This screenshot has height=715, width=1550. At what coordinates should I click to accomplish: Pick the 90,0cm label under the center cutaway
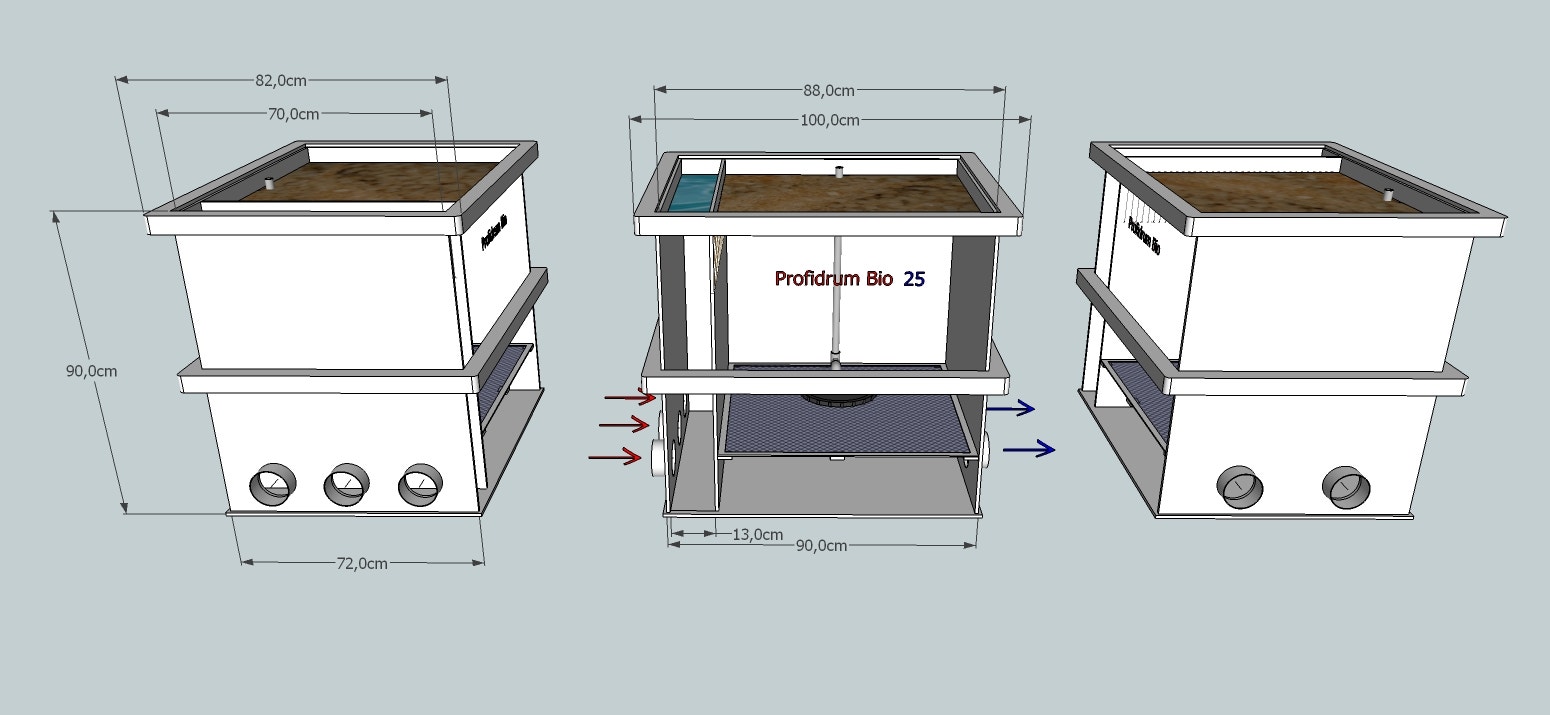pos(822,545)
